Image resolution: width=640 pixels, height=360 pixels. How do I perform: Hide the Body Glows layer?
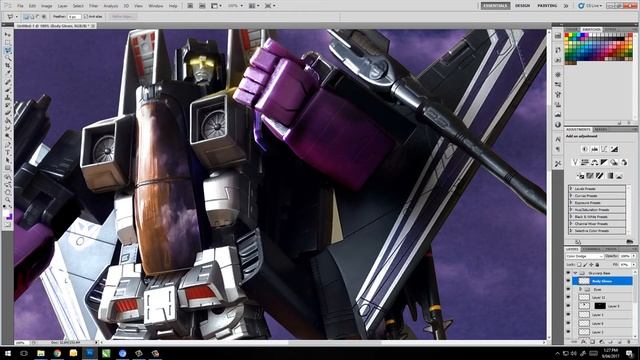(568, 281)
